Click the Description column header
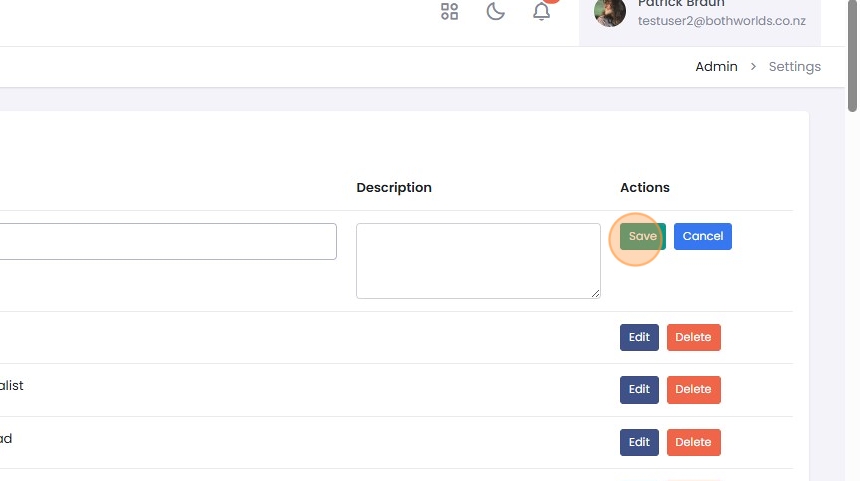The width and height of the screenshot is (860, 481). pos(394,188)
